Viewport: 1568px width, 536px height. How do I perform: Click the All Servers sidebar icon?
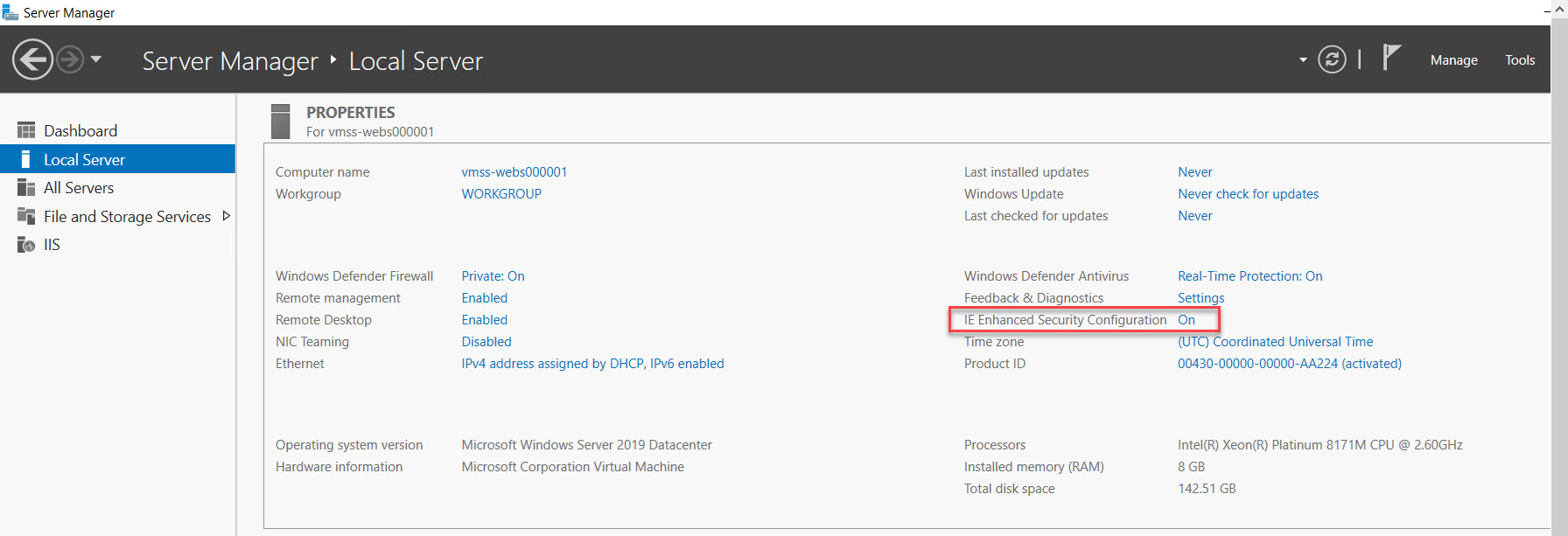[26, 188]
